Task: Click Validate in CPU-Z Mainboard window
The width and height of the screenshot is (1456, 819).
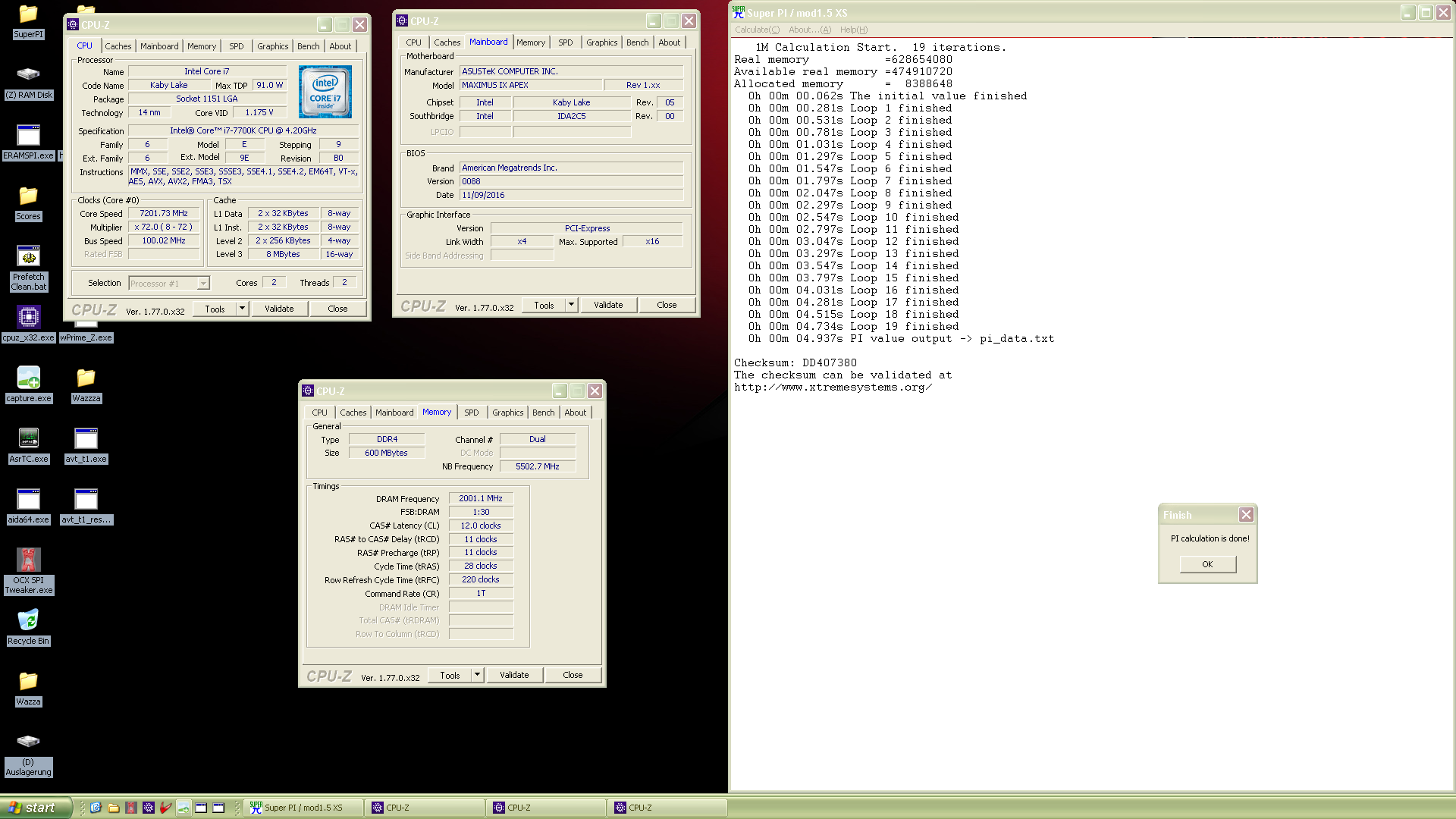Action: [608, 305]
